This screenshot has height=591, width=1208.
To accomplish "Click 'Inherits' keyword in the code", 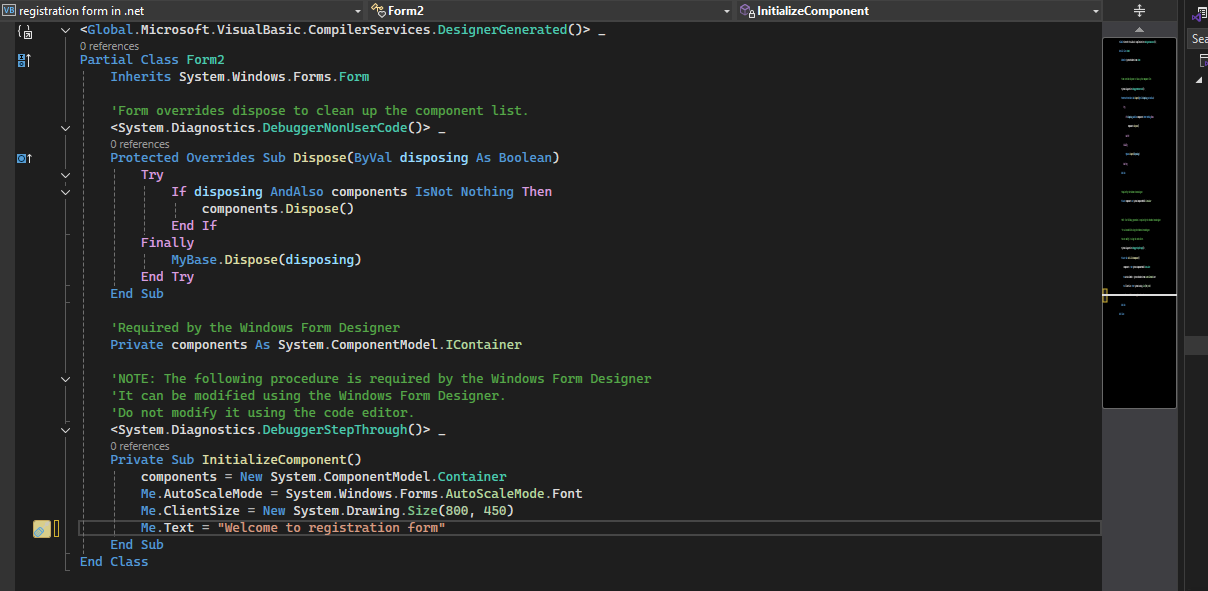I will coord(141,77).
